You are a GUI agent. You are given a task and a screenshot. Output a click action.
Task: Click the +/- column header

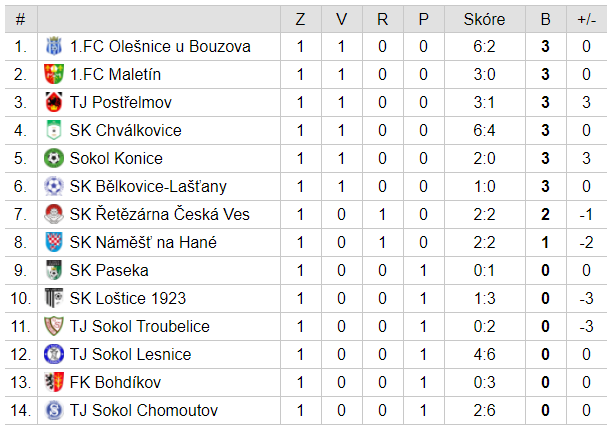586,19
